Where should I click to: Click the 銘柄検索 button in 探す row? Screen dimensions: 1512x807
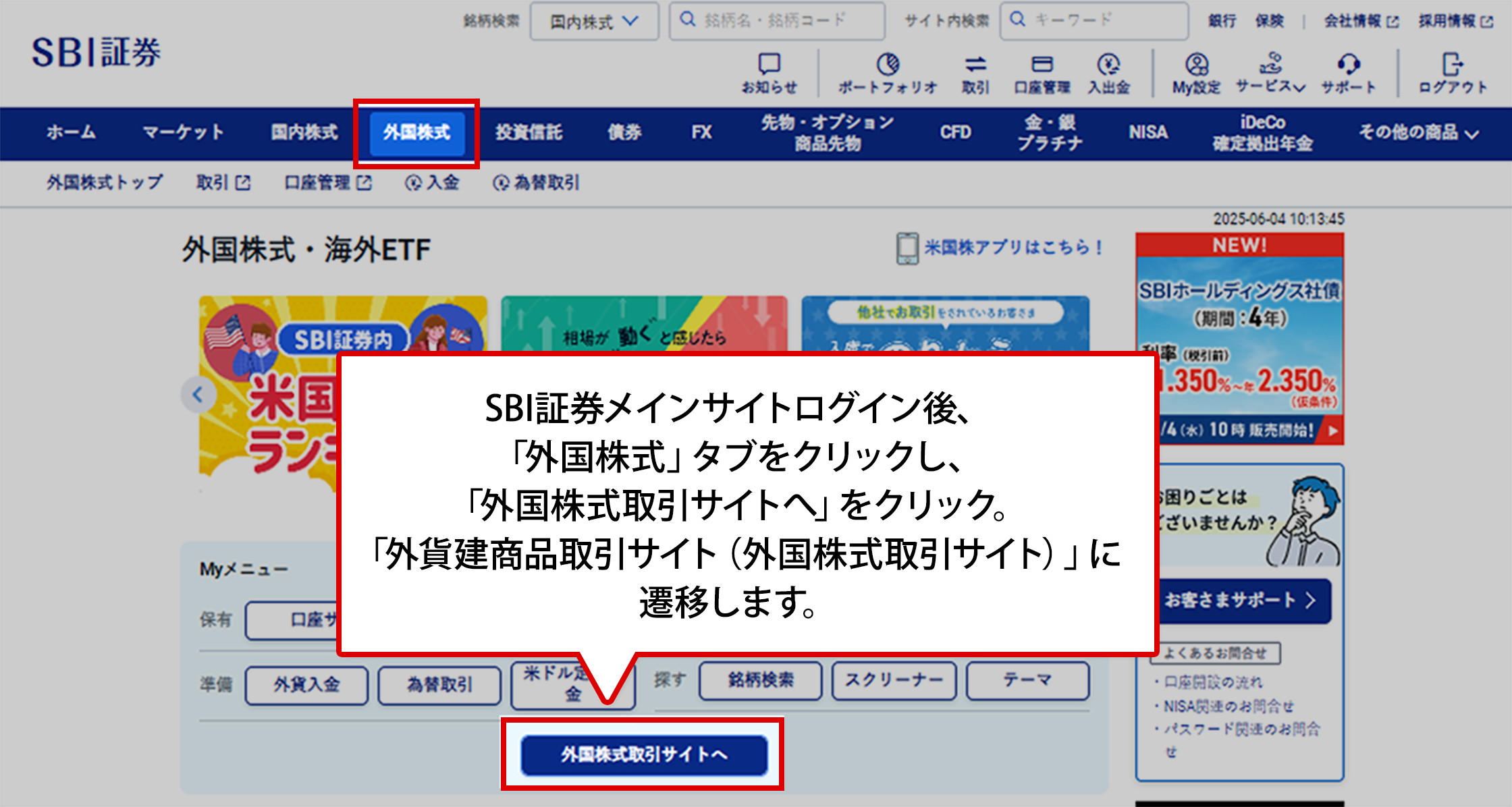(761, 680)
